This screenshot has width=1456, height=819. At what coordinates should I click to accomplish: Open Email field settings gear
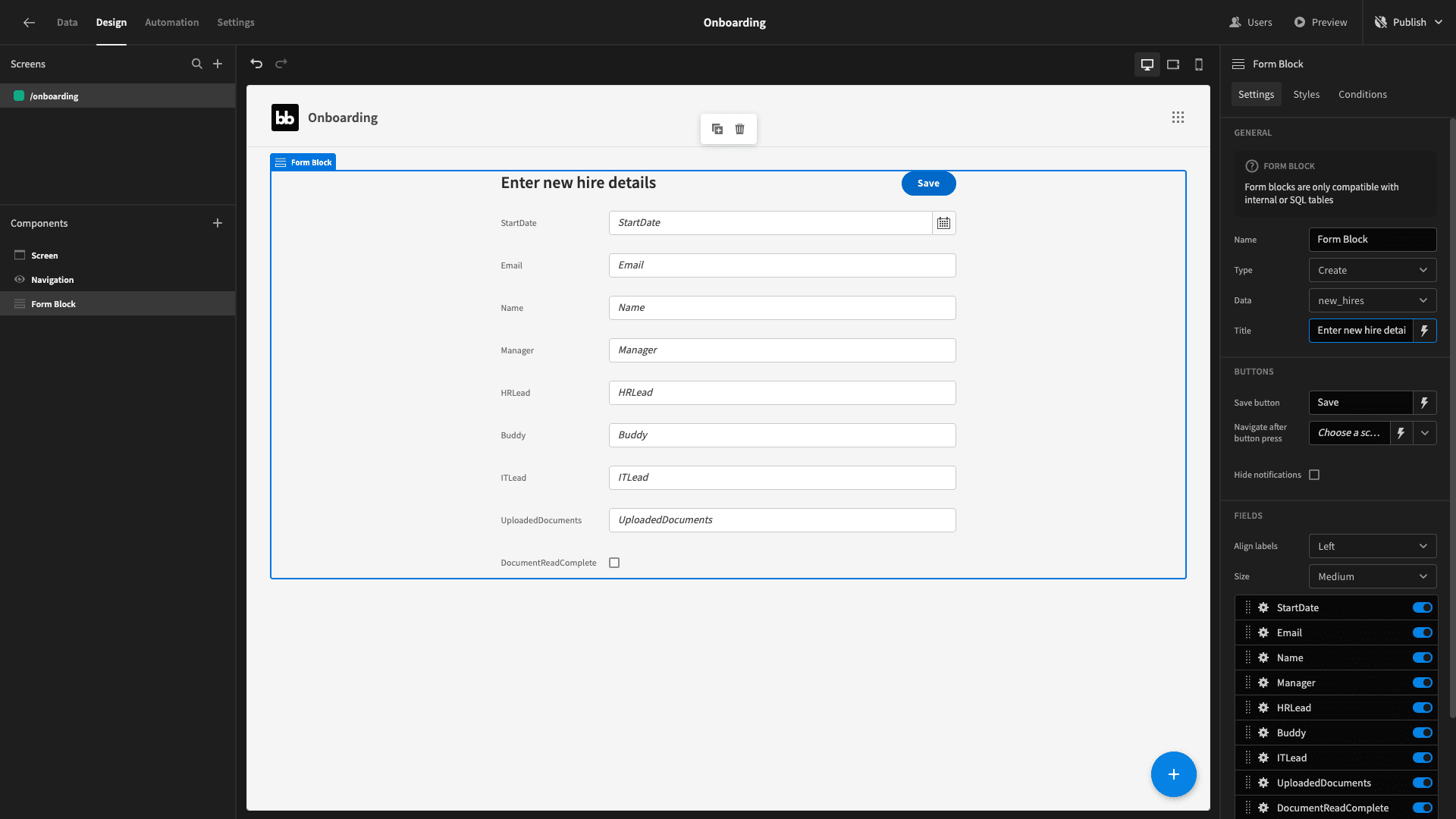1263,633
